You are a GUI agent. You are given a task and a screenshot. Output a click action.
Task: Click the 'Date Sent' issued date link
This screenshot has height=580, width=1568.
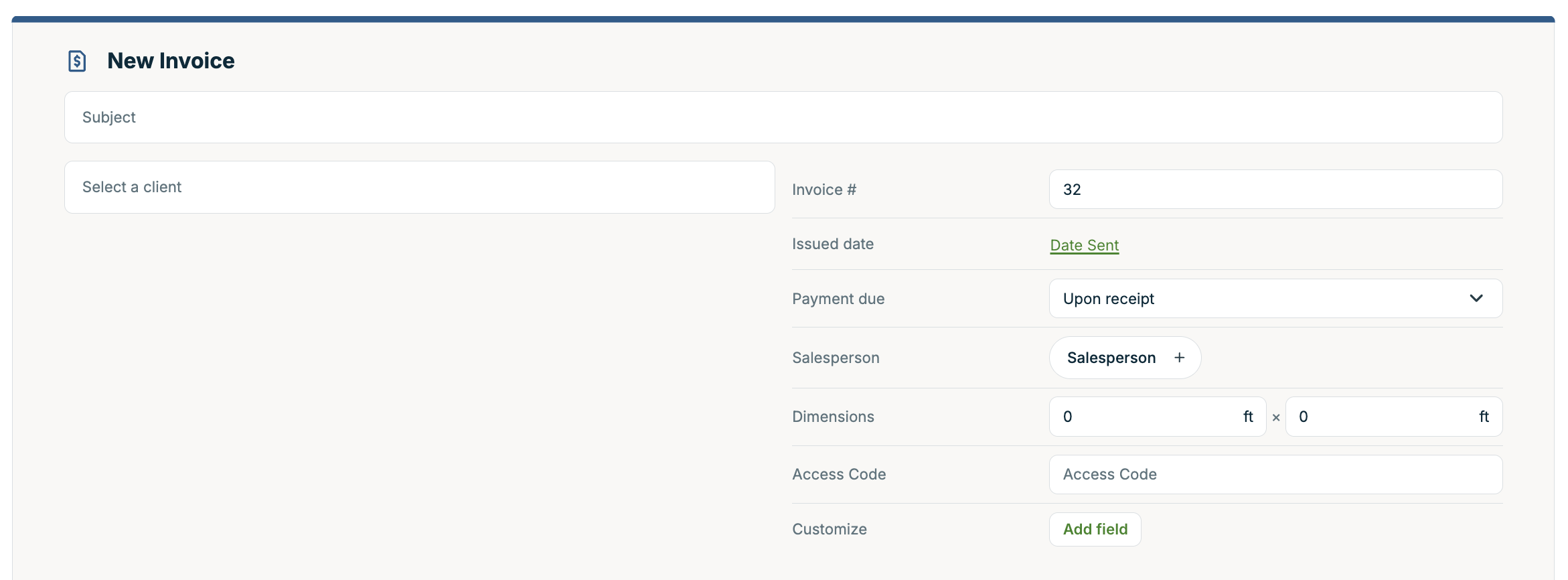coord(1084,245)
